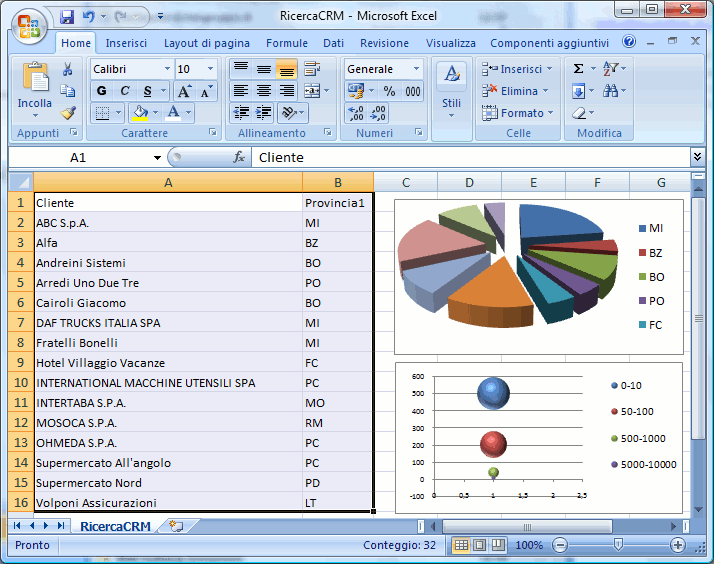
Task: Decrease font size with small A
Action: click(206, 91)
